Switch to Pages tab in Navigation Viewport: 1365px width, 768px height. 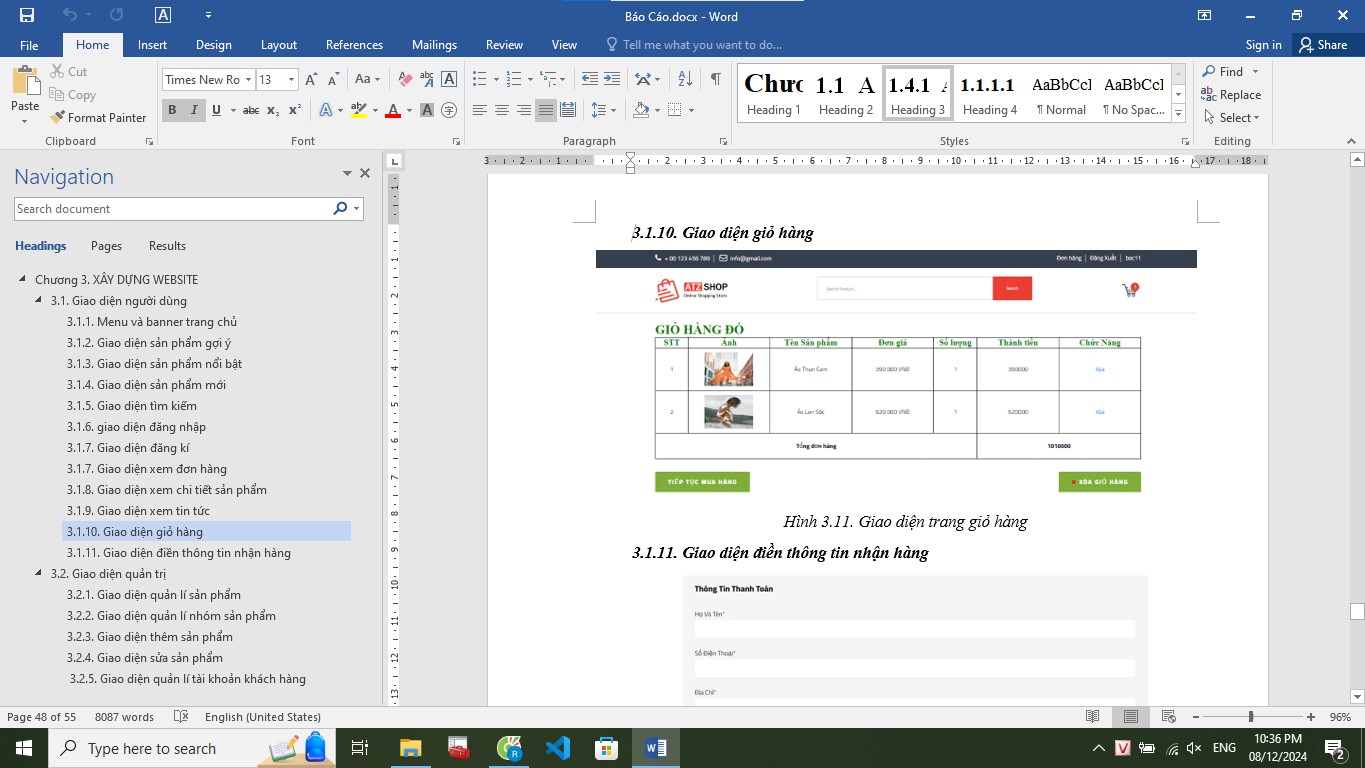click(x=106, y=246)
